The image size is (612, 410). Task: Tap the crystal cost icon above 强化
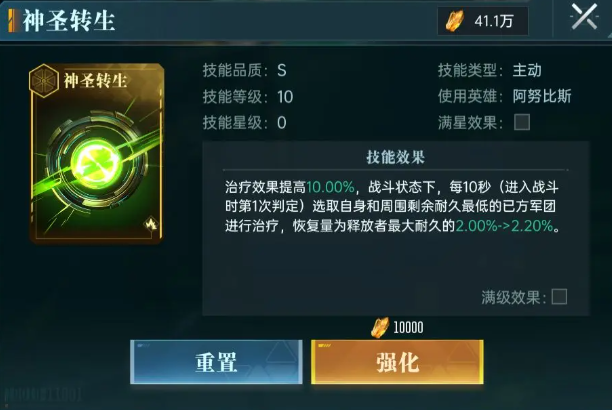(x=380, y=327)
